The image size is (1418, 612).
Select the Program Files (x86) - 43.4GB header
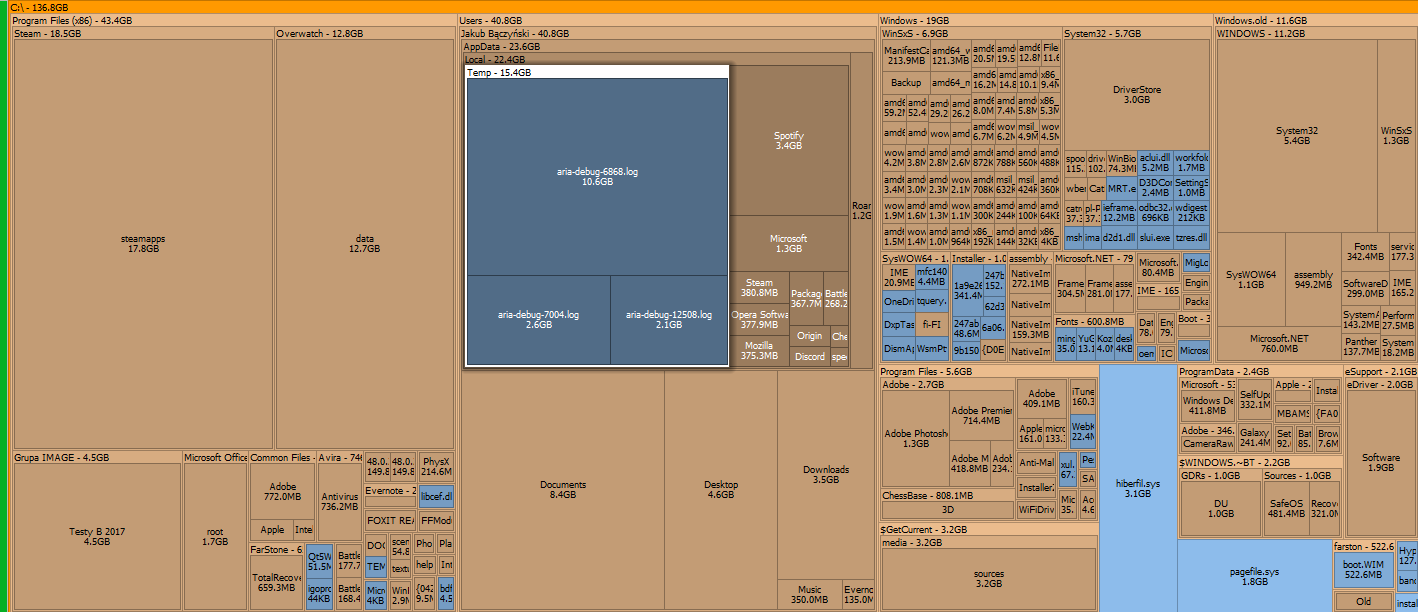233,20
